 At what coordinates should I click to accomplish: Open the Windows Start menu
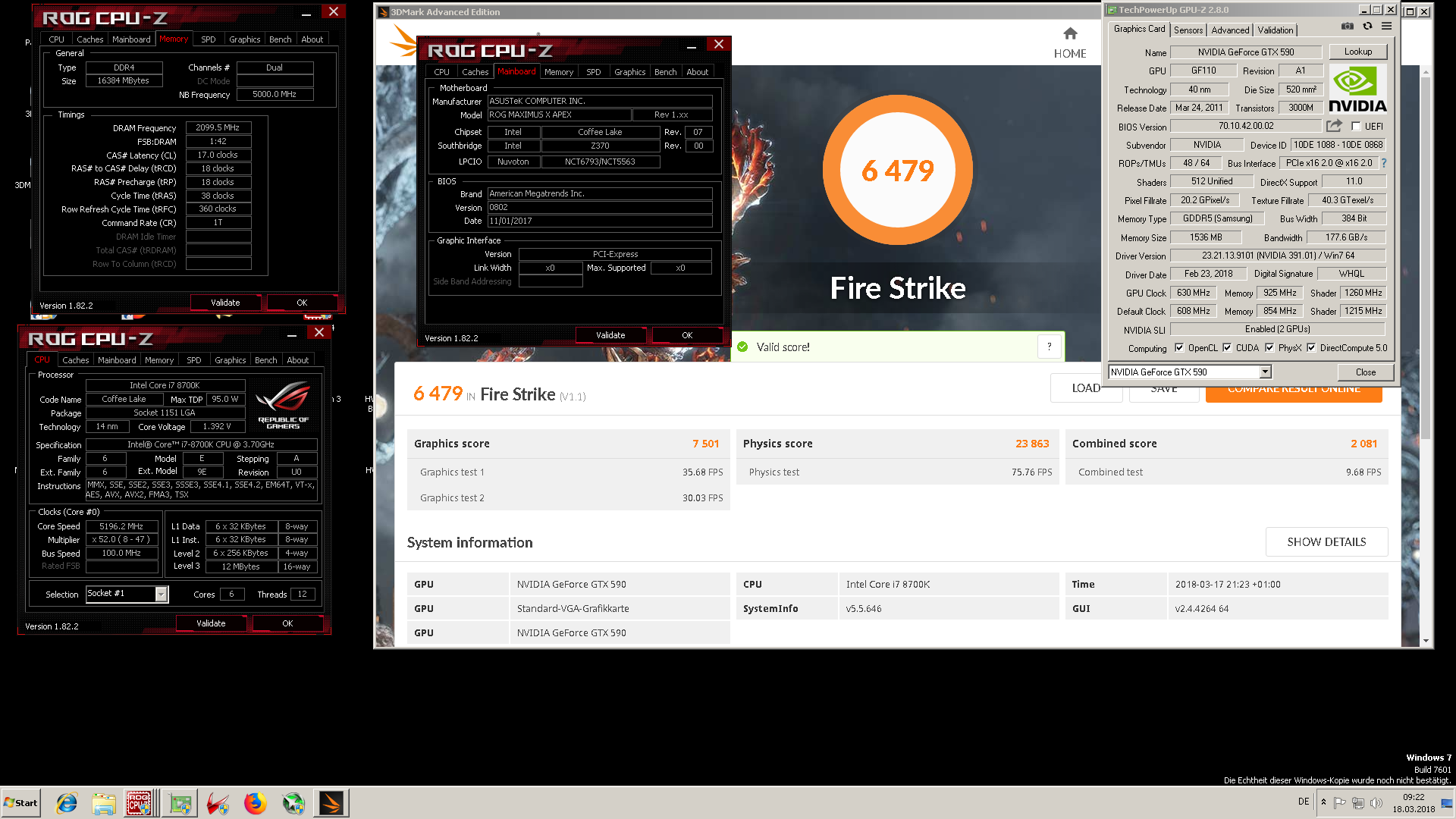(x=20, y=803)
